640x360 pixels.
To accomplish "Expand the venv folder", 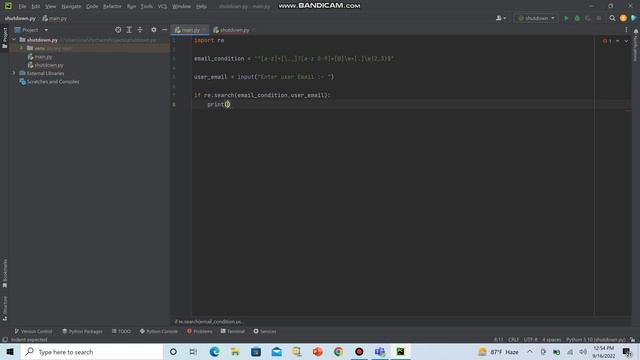I will point(22,48).
